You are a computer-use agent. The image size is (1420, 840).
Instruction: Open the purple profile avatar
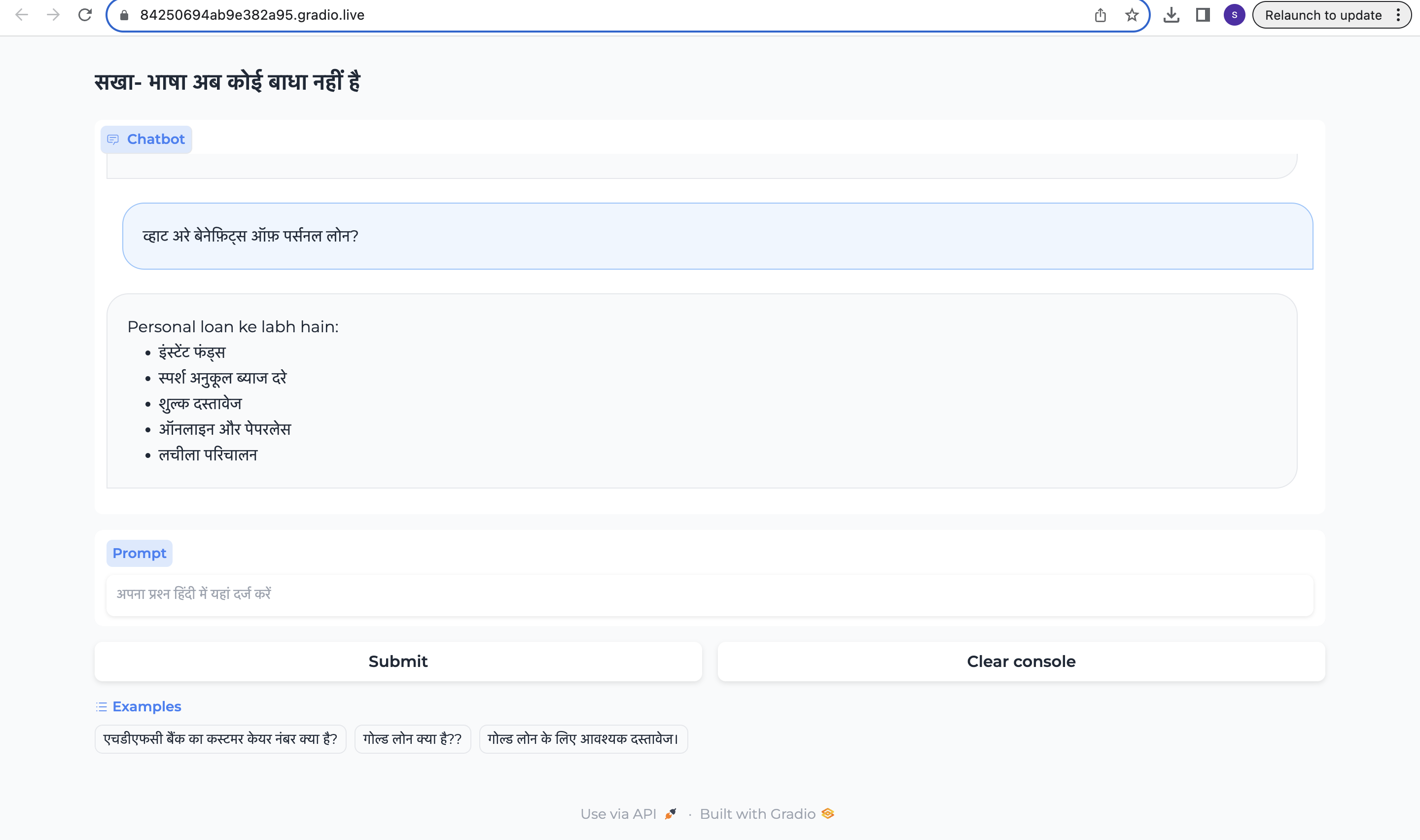tap(1234, 15)
